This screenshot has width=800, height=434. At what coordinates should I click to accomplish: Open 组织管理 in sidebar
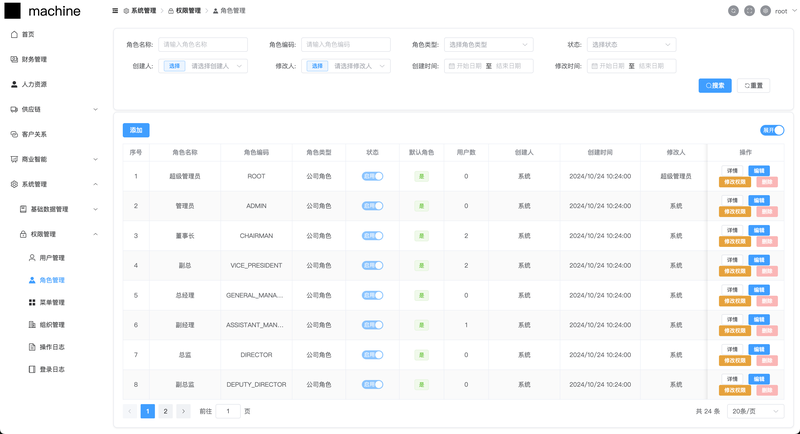tap(52, 324)
